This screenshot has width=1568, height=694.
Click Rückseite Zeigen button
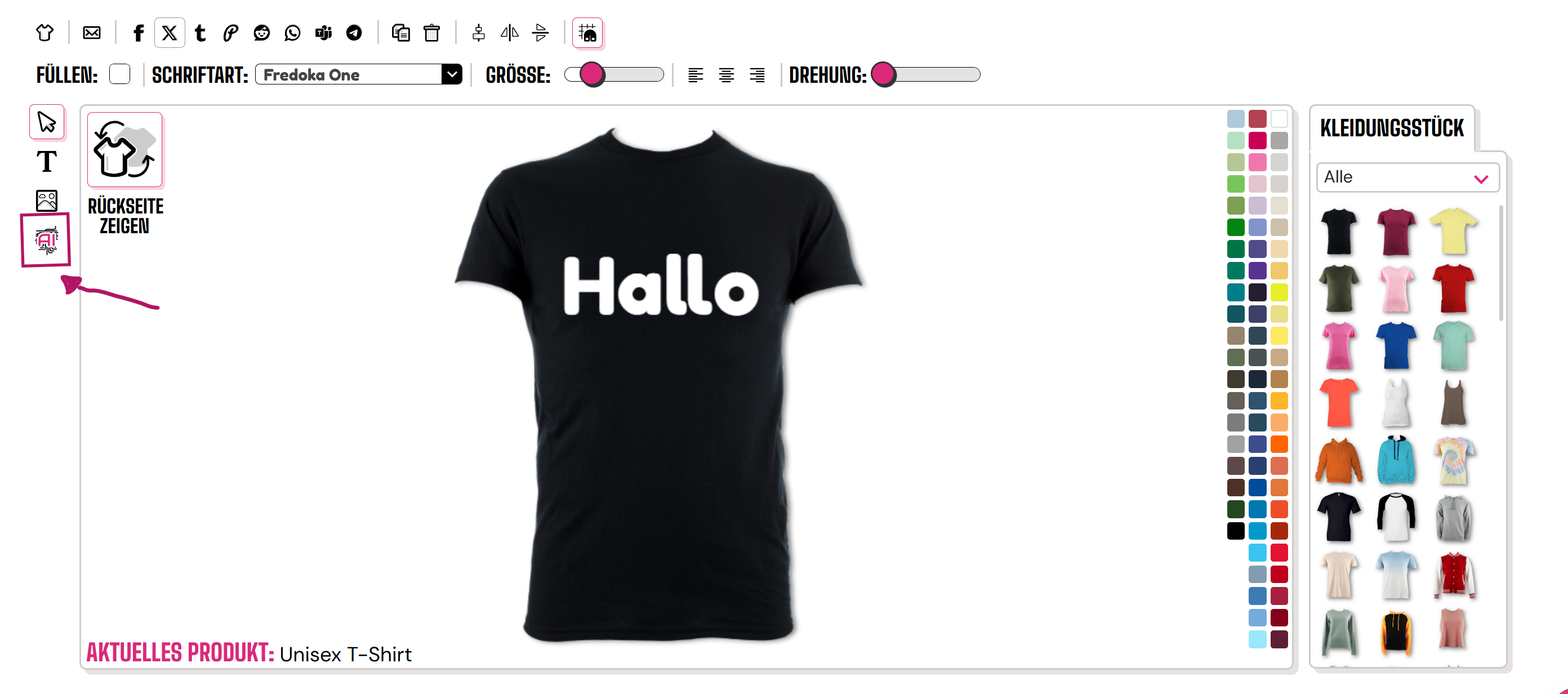pyautogui.click(x=125, y=173)
